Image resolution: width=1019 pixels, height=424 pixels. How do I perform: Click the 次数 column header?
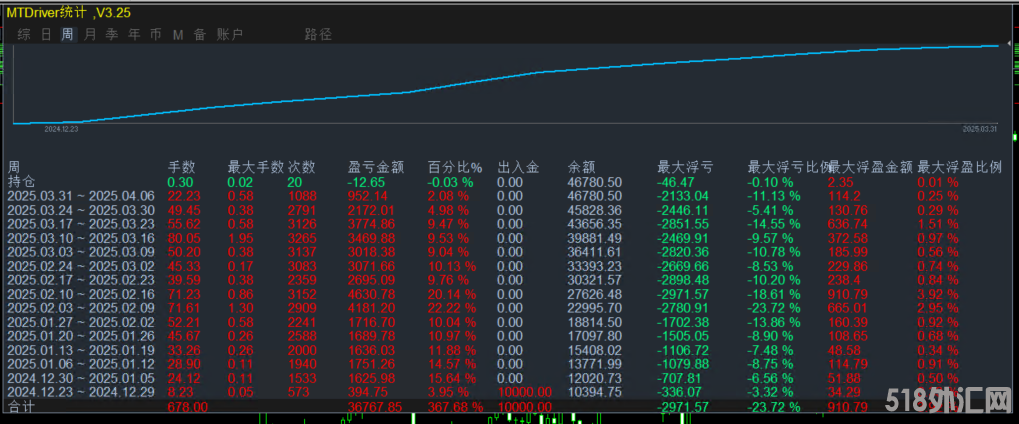pyautogui.click(x=302, y=168)
